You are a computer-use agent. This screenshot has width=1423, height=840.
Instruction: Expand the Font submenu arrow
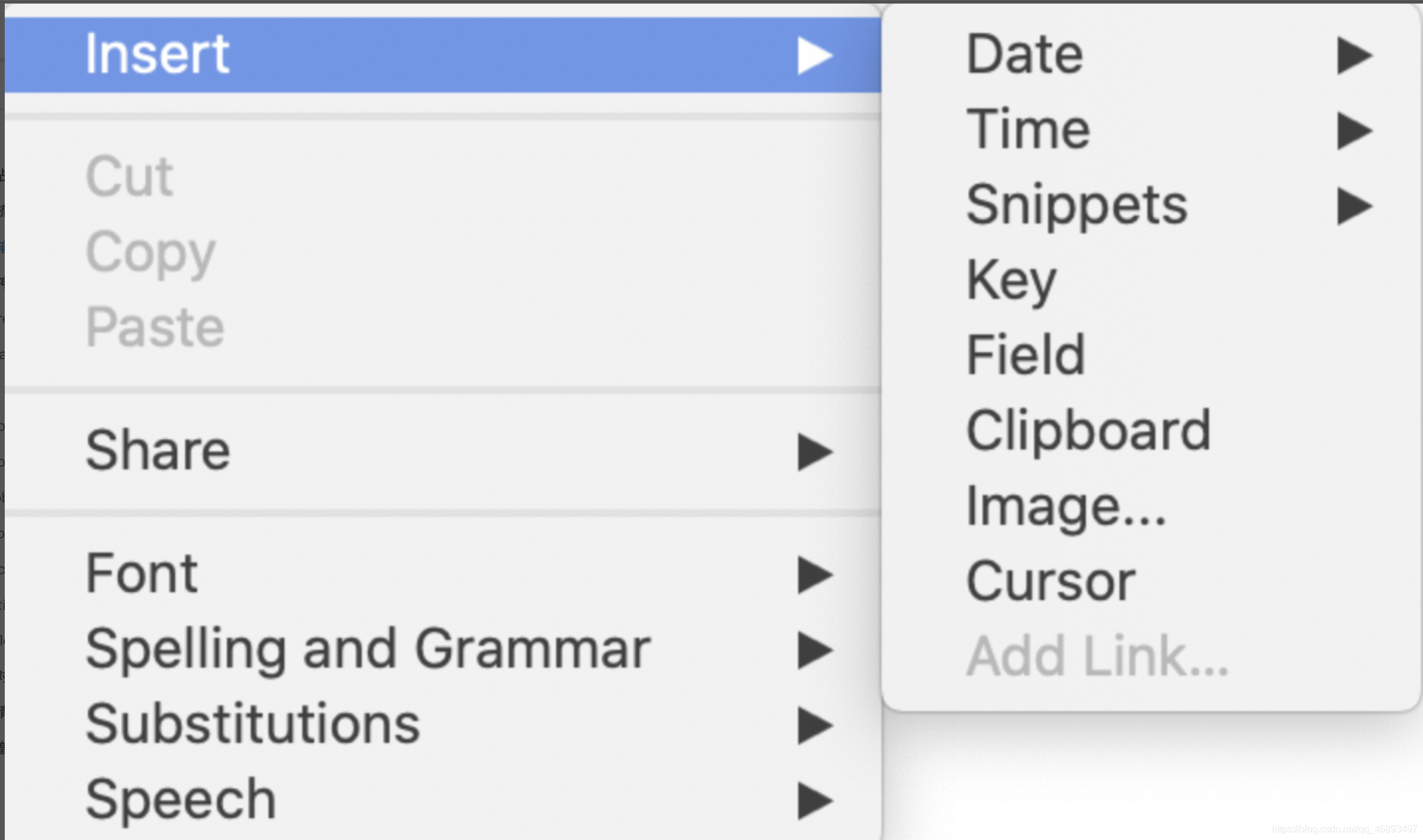coord(814,575)
